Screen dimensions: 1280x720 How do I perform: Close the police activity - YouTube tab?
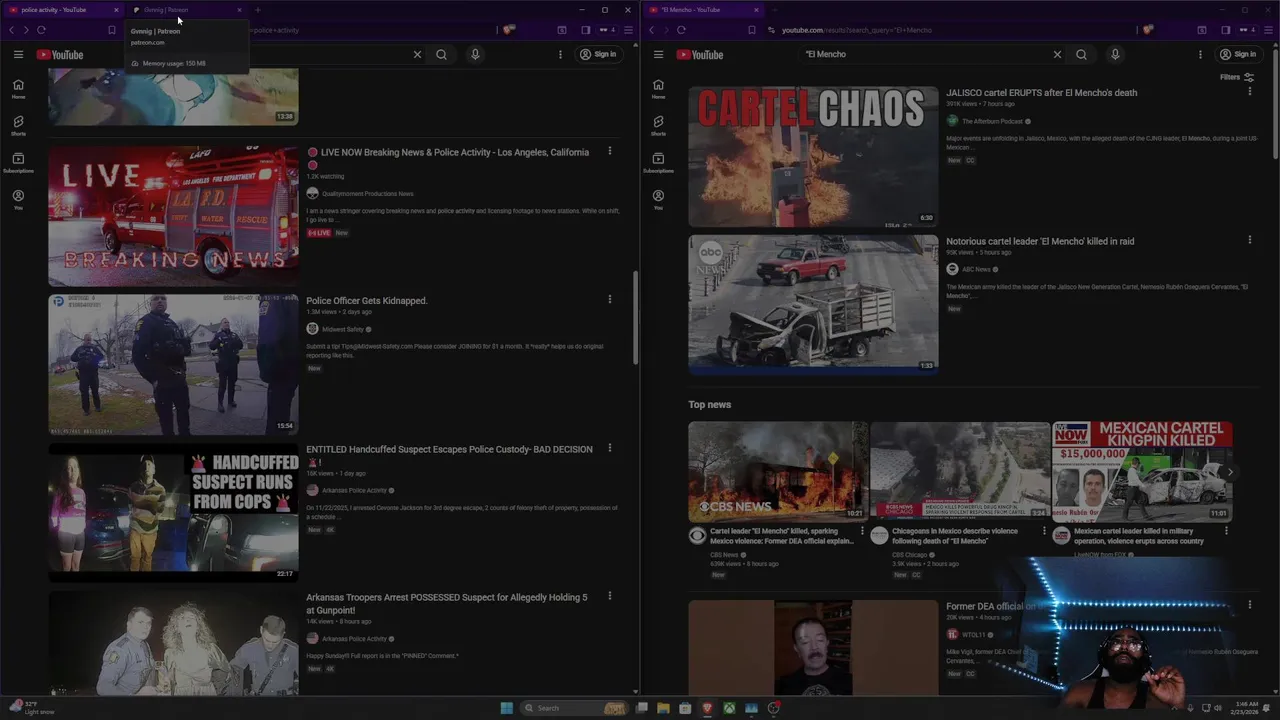coord(116,10)
